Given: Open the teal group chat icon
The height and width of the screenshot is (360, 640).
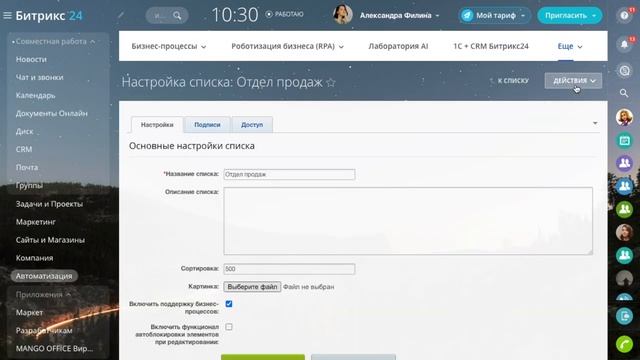Looking at the screenshot, I should [x=624, y=255].
